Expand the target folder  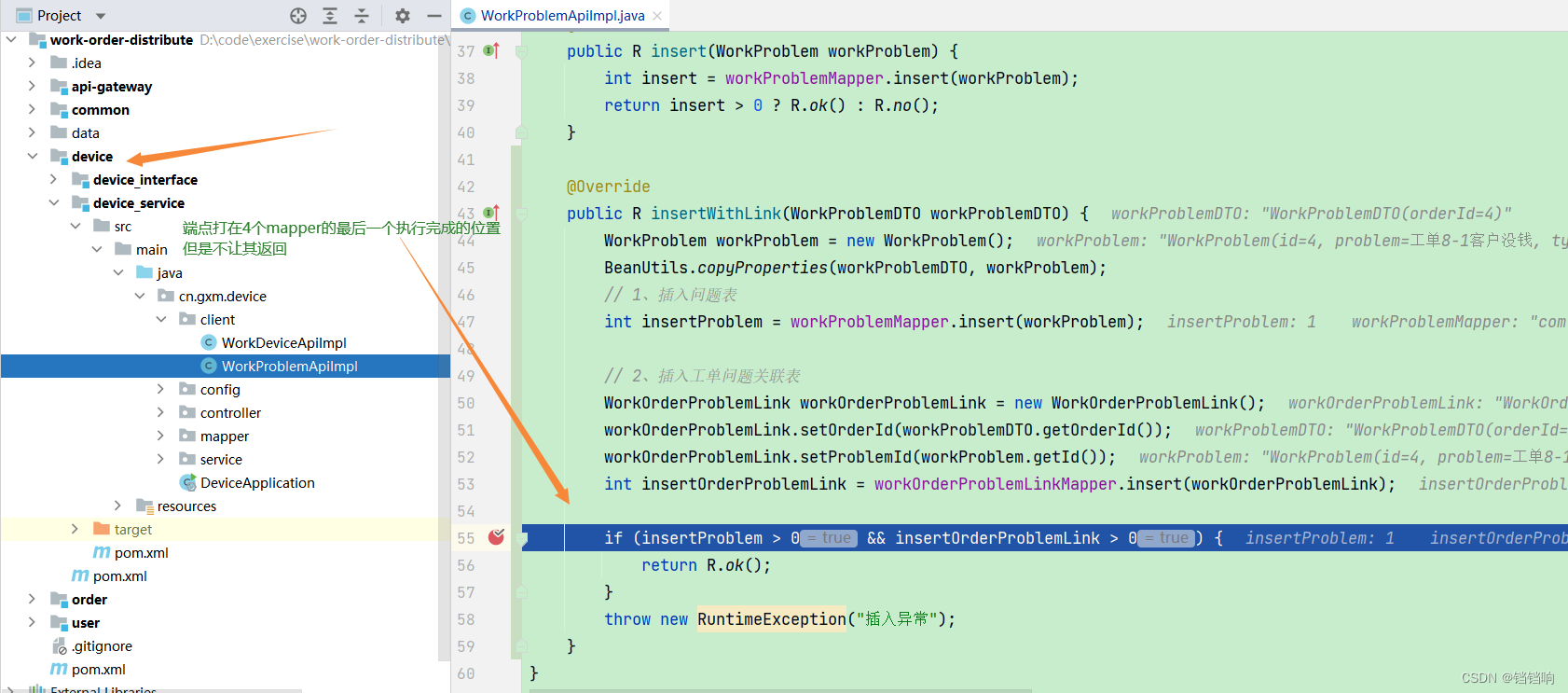[76, 529]
